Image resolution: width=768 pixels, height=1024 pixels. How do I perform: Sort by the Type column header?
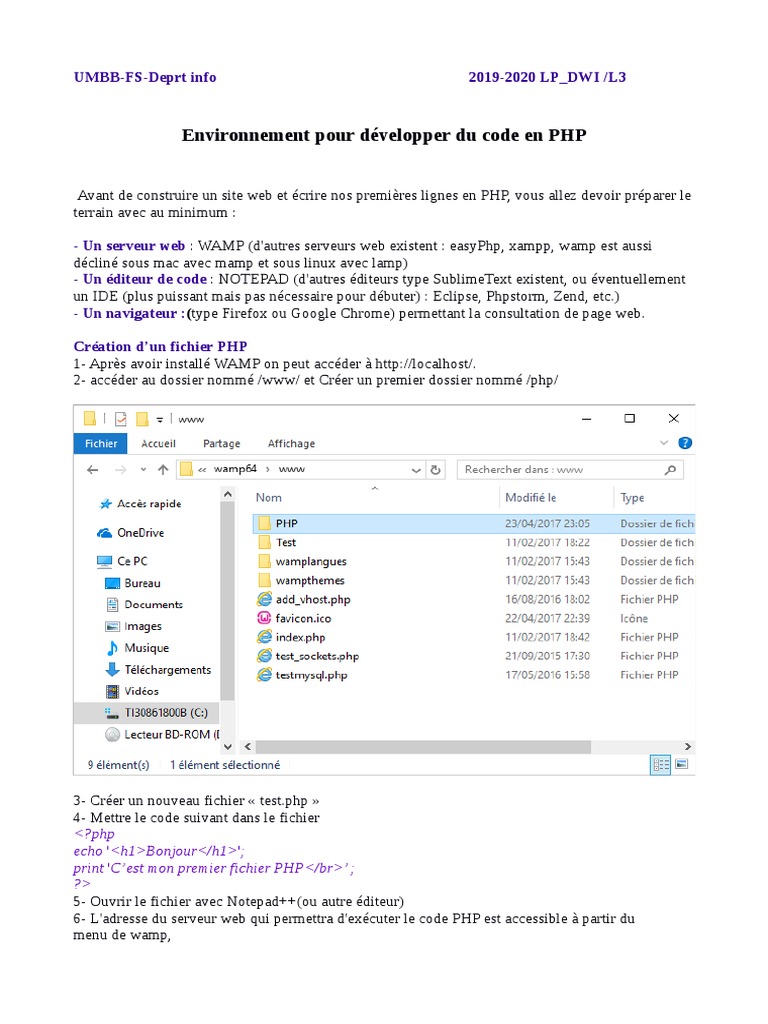[x=632, y=498]
